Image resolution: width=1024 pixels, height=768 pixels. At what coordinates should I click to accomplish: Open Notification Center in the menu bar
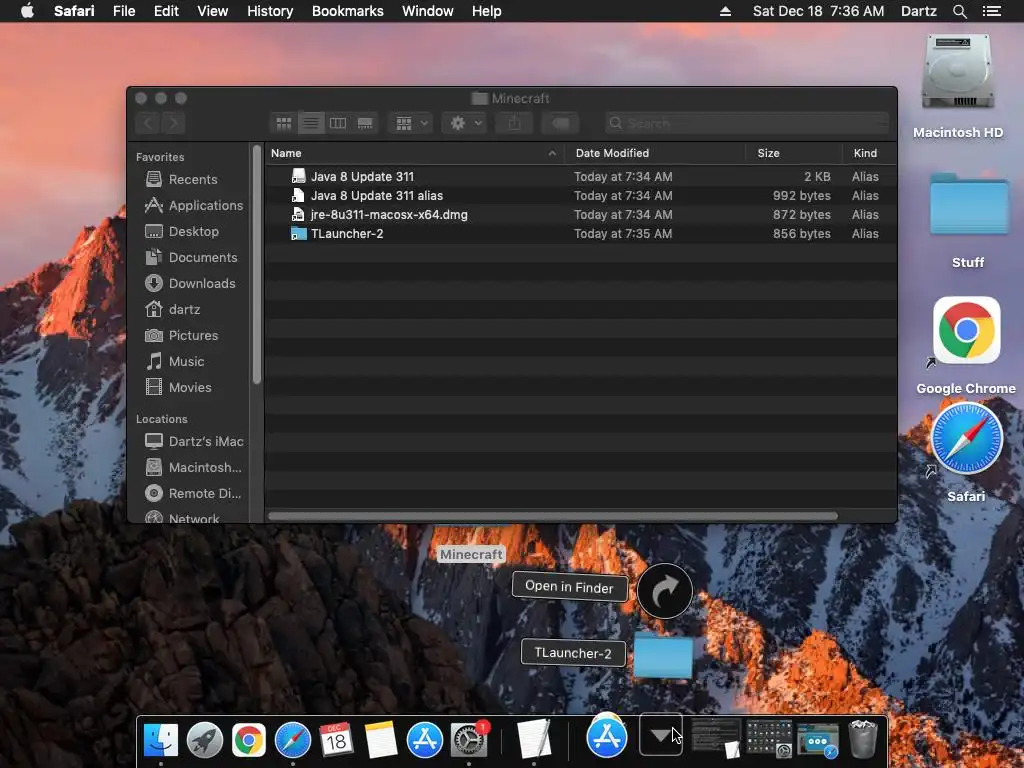[x=991, y=11]
